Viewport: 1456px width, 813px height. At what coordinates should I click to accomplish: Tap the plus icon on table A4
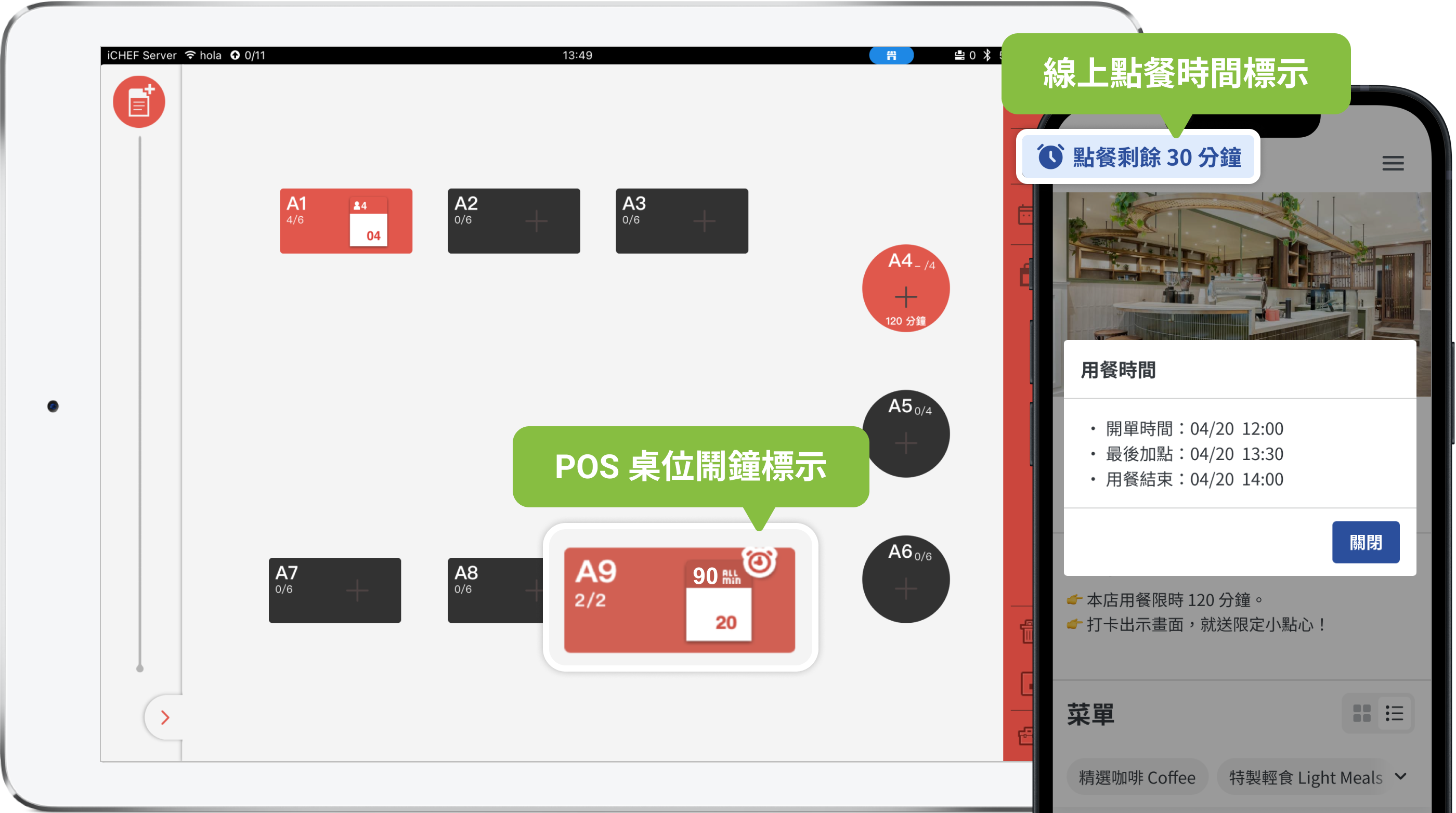pyautogui.click(x=905, y=297)
